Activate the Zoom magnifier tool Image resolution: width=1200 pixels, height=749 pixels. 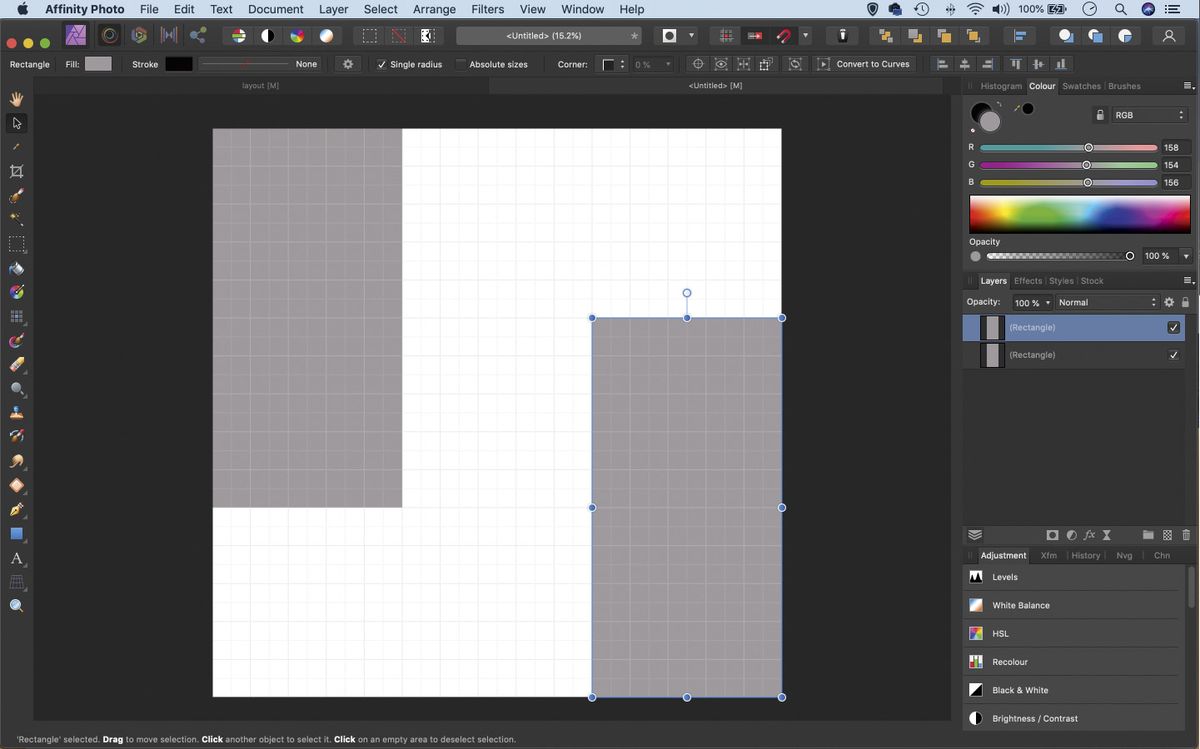[16, 606]
